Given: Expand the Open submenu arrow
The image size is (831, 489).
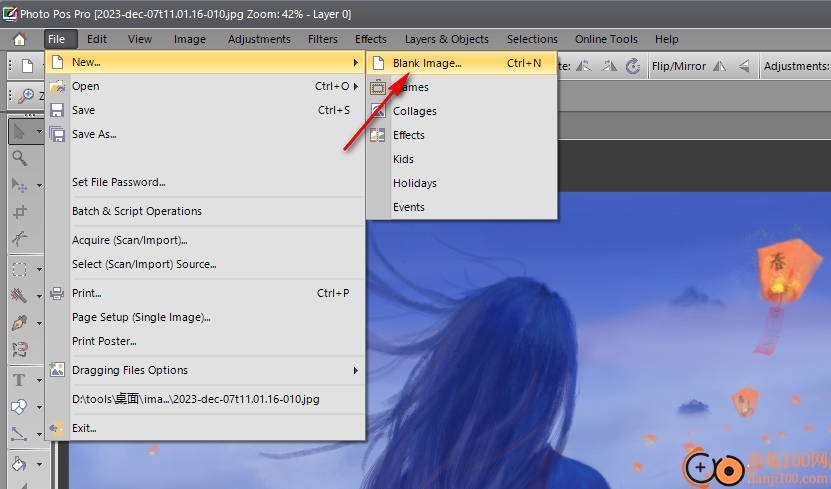Looking at the screenshot, I should point(356,86).
